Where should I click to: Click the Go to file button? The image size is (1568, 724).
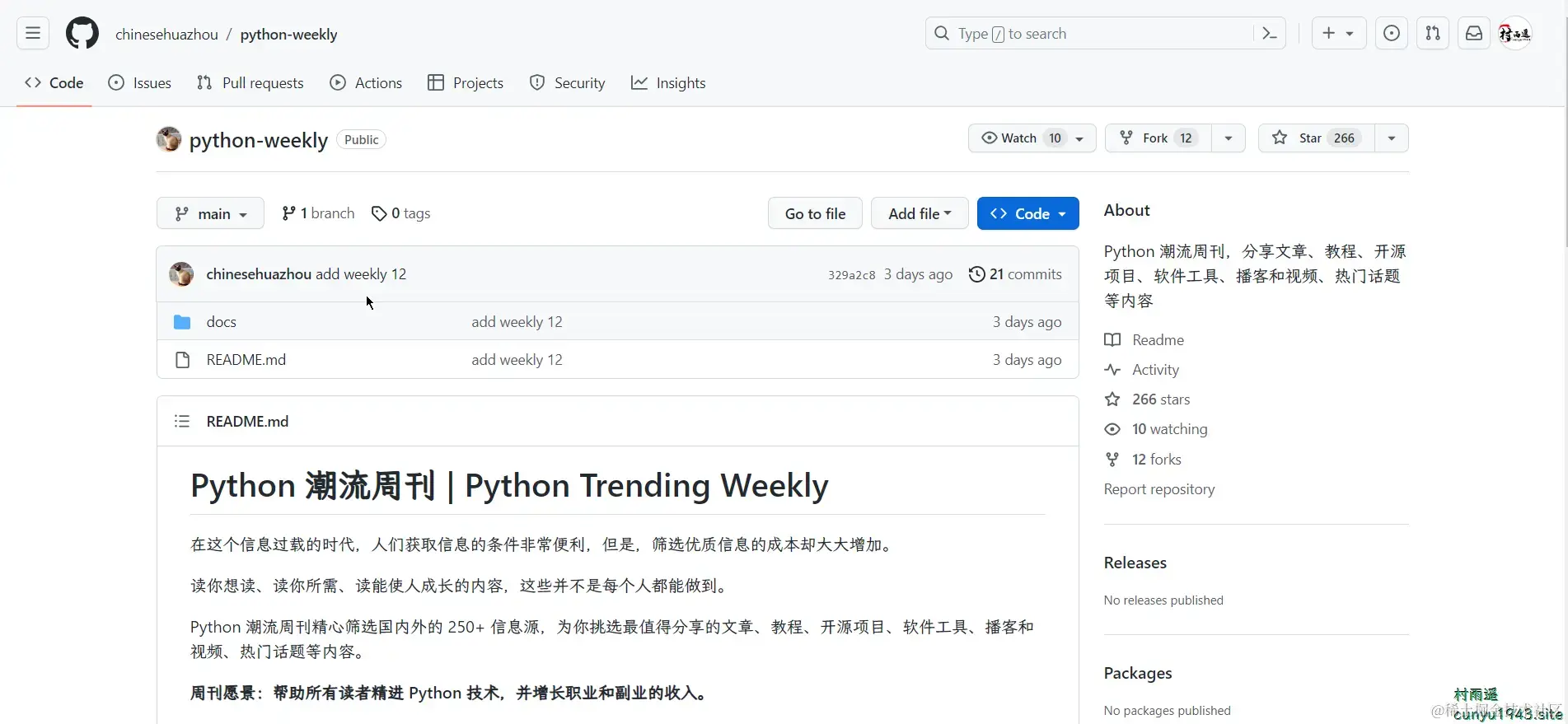click(815, 214)
